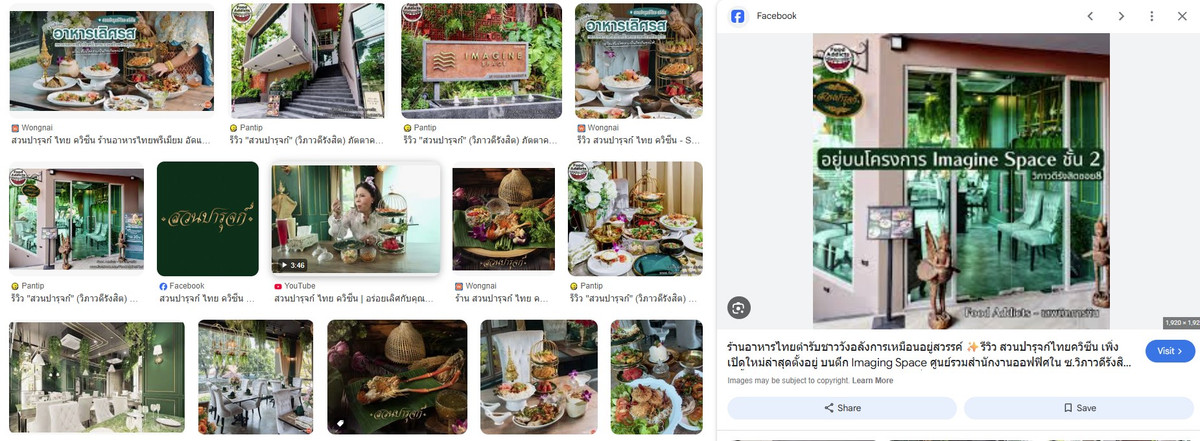Image resolution: width=1200 pixels, height=441 pixels.
Task: Click the Google Lens search icon on image
Action: pos(739,307)
